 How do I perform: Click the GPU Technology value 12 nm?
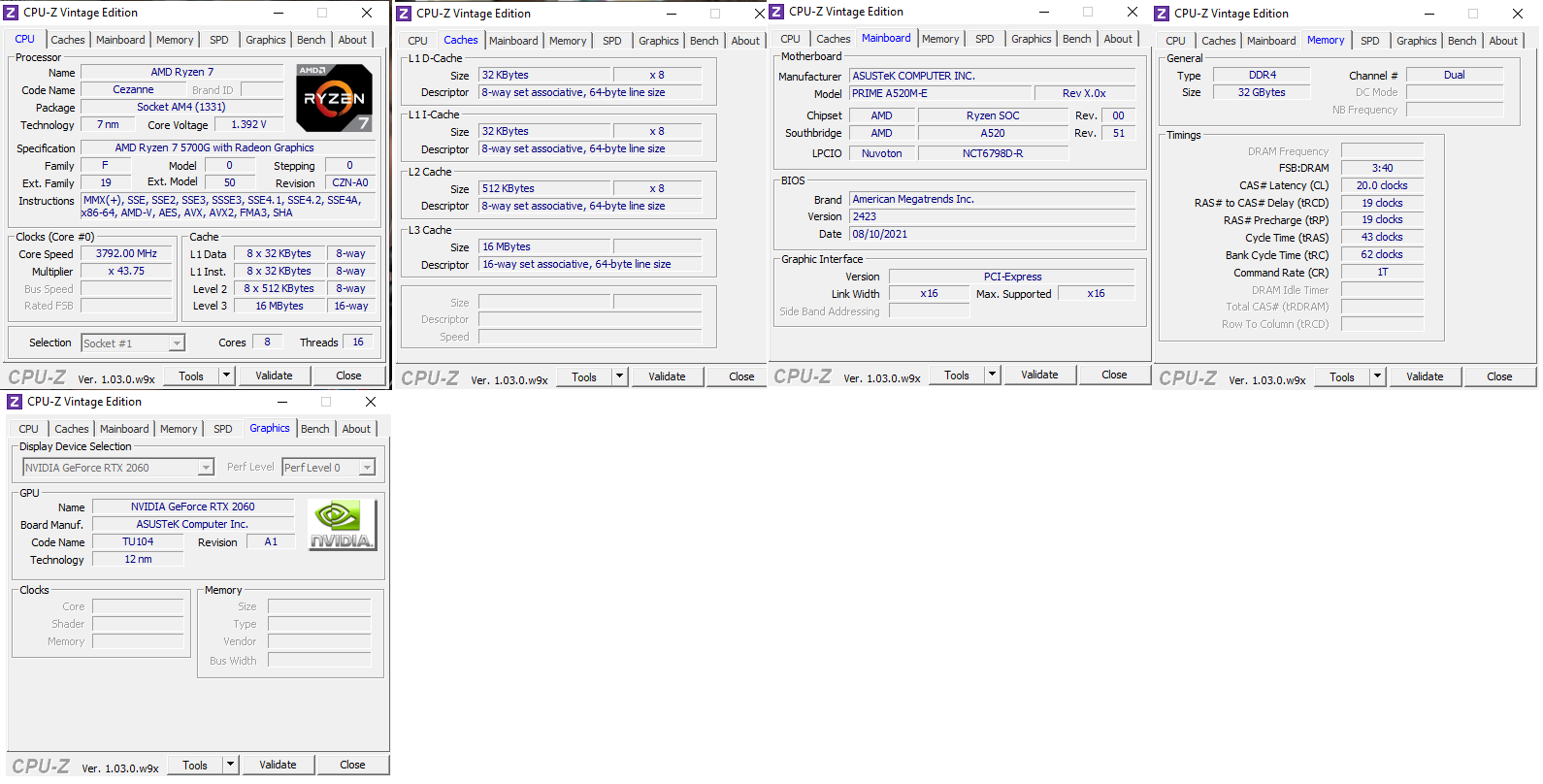pyautogui.click(x=137, y=559)
